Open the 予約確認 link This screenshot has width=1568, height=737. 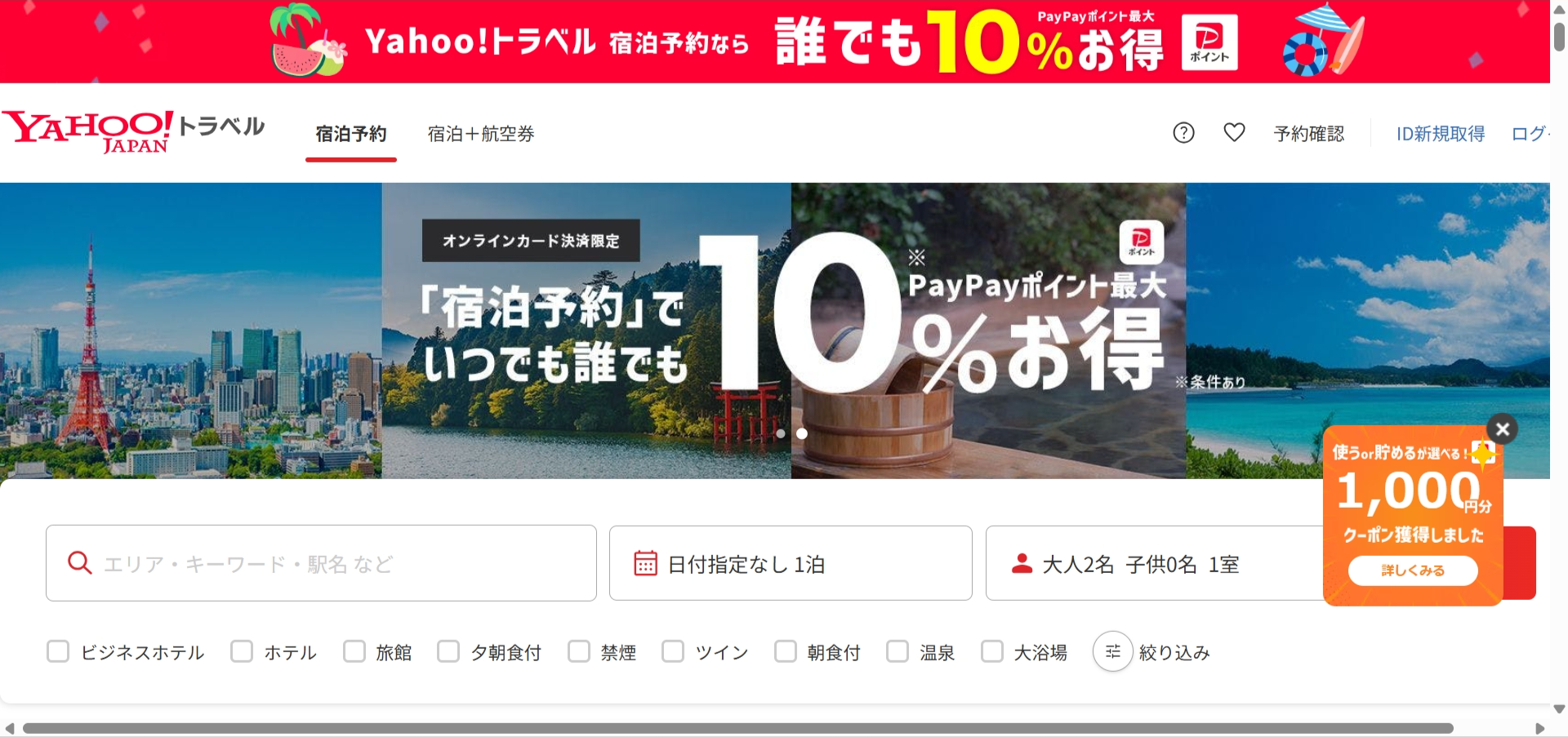[1309, 134]
